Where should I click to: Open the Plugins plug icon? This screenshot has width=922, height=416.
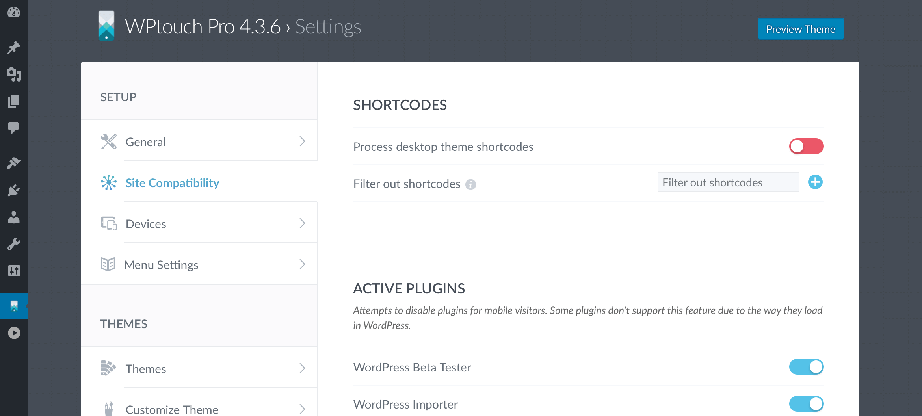tap(14, 190)
